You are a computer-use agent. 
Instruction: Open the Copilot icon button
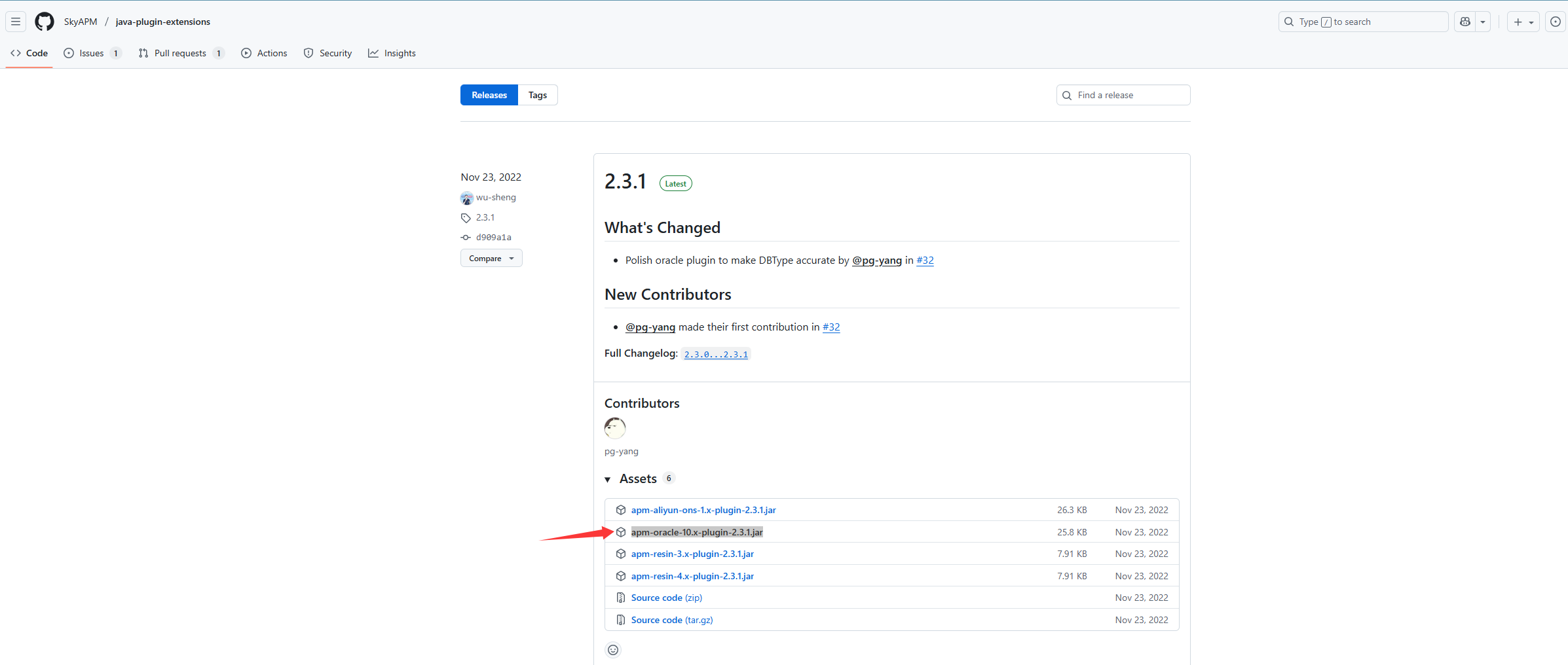point(1465,22)
